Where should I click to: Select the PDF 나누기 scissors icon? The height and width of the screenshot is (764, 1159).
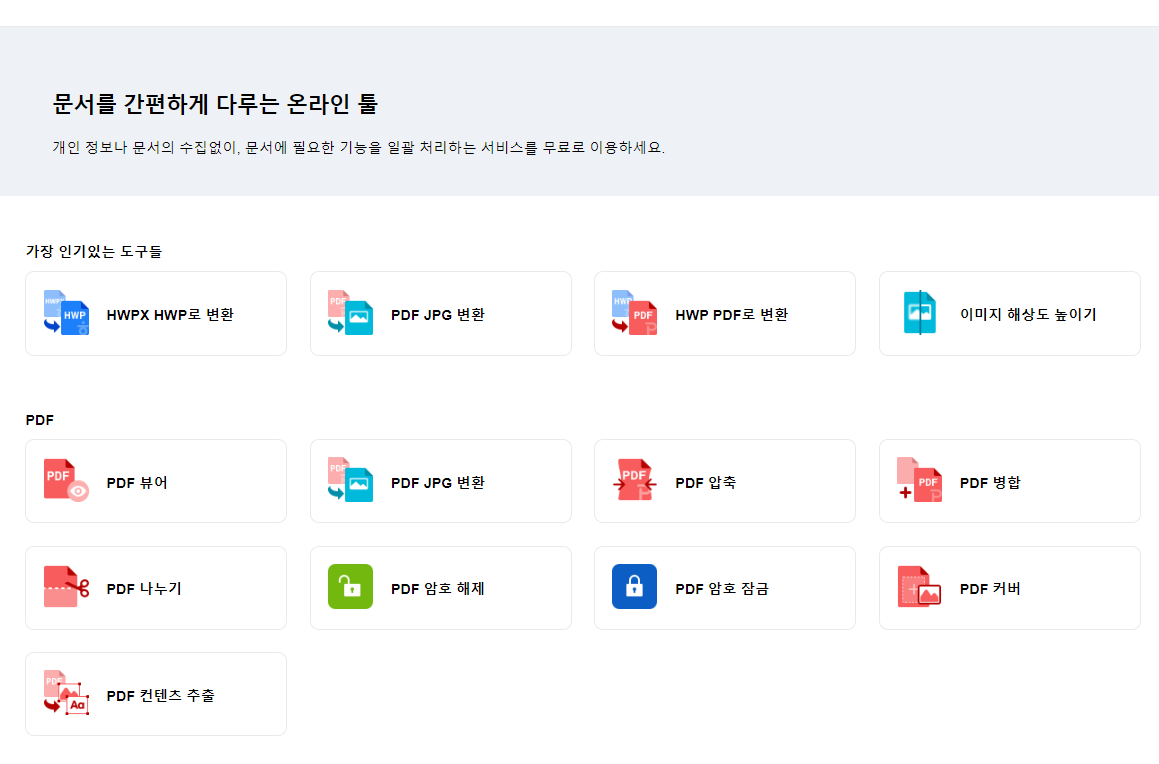pos(64,587)
